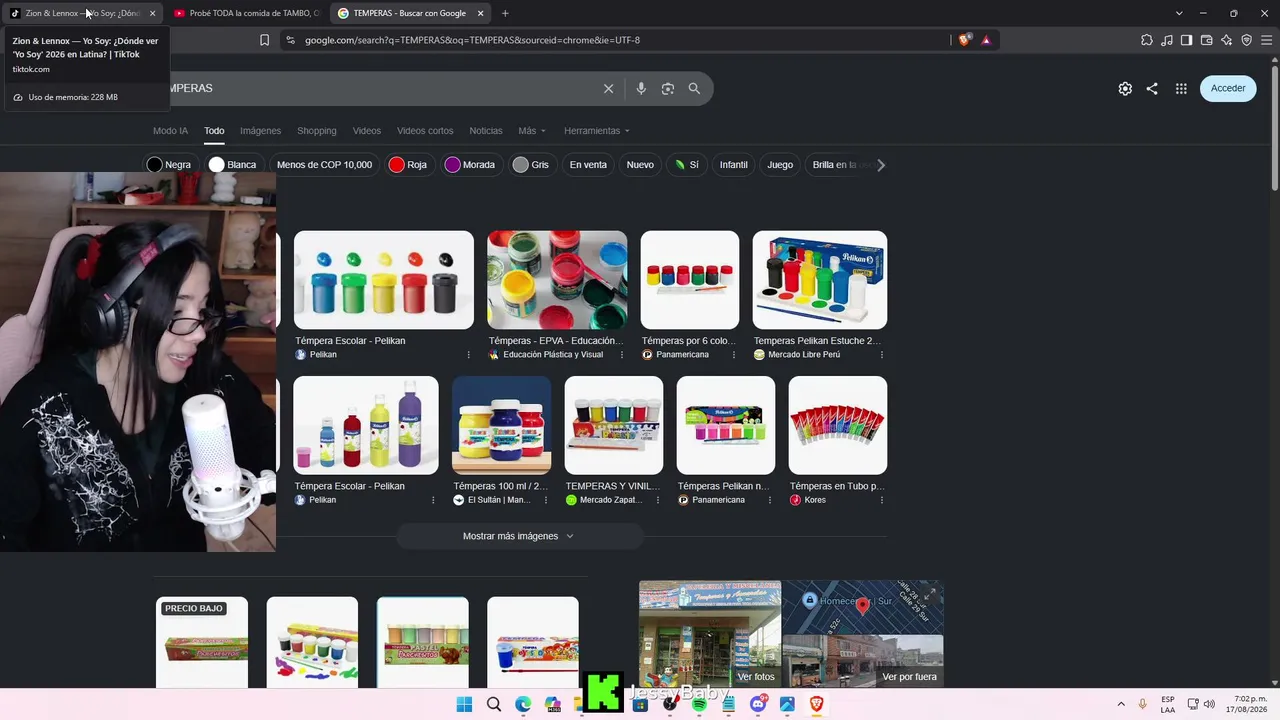Open the Google apps grid
Screen dimensions: 1280x720
(x=1181, y=88)
